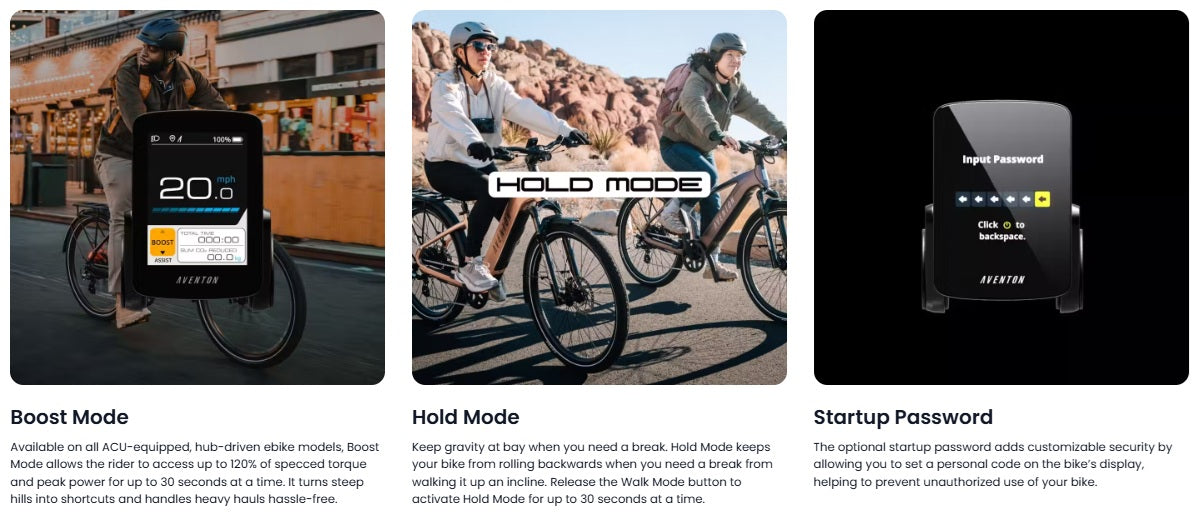
Task: Click the blue speed progress bar
Action: [x=197, y=210]
